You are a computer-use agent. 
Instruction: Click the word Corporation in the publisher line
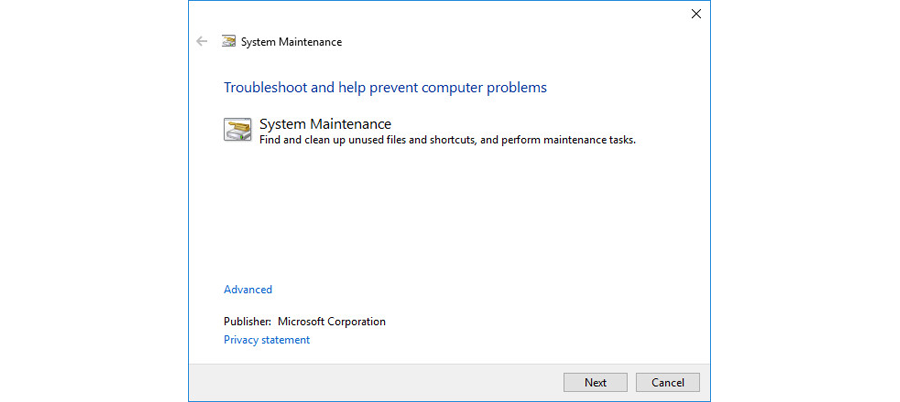pos(356,322)
